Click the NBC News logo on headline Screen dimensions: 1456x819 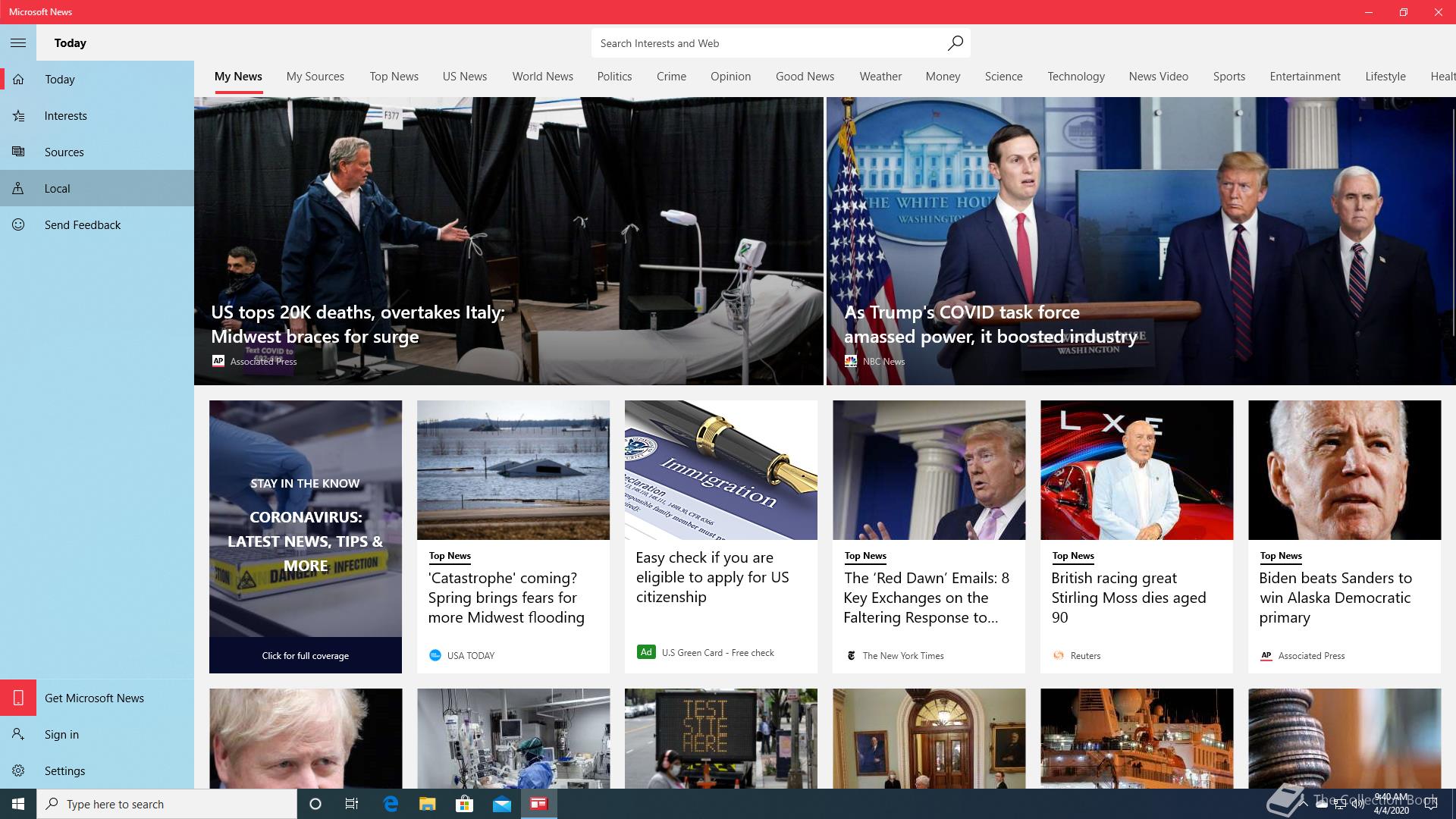[x=851, y=362]
